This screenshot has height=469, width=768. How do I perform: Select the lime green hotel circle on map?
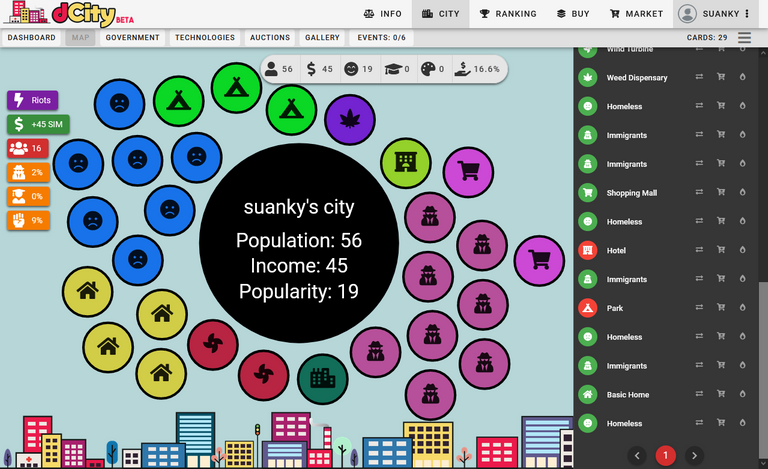pos(406,163)
